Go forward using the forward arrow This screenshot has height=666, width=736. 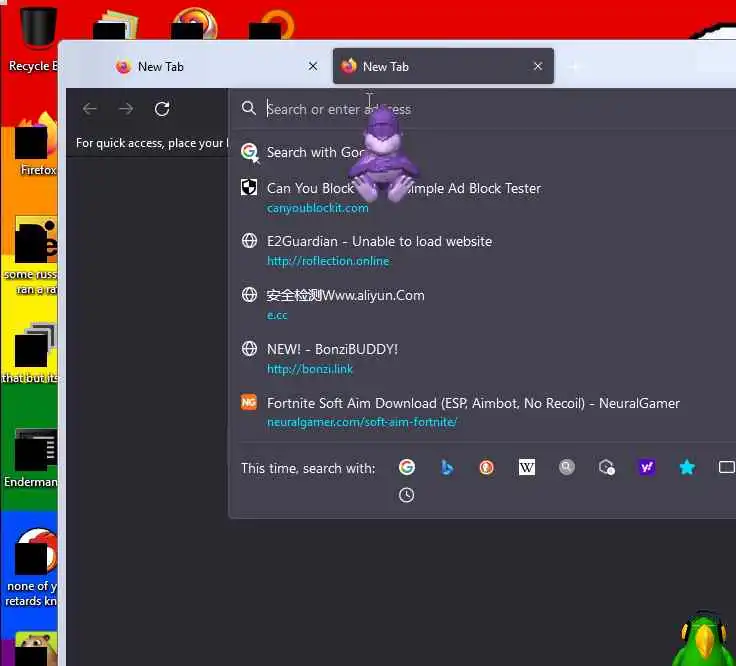coord(126,109)
